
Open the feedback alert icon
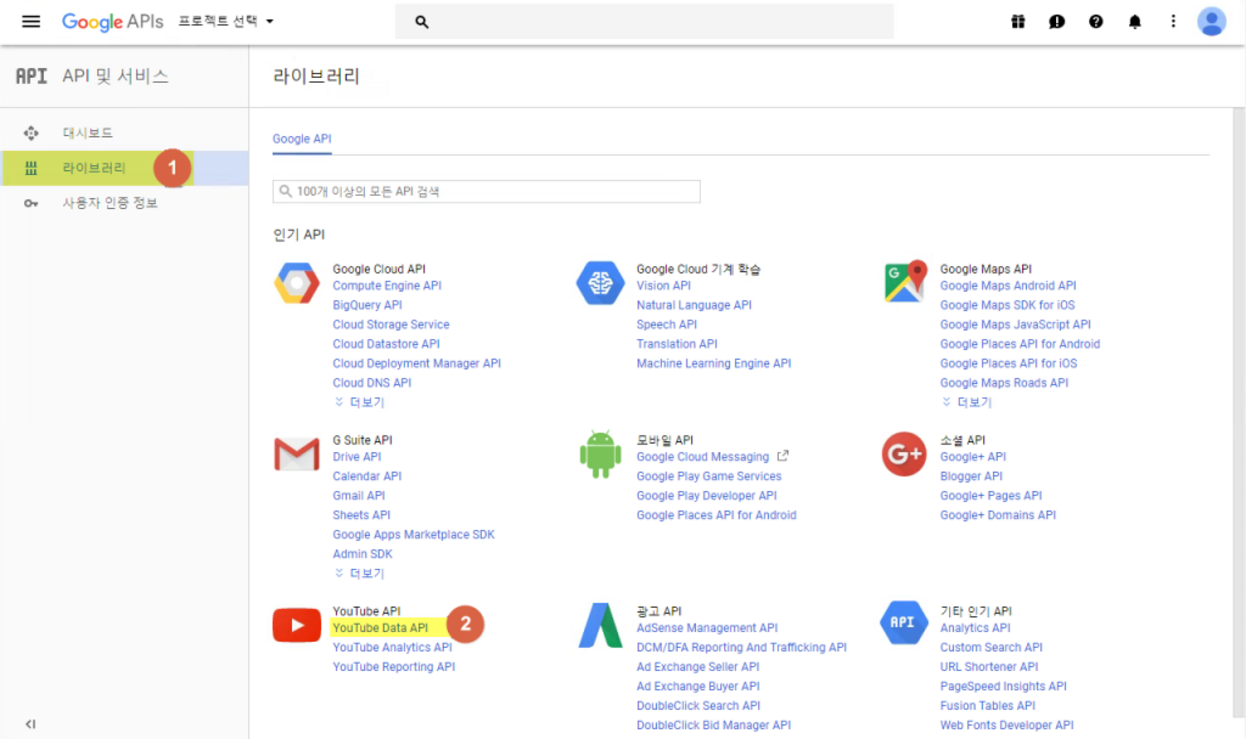1057,22
